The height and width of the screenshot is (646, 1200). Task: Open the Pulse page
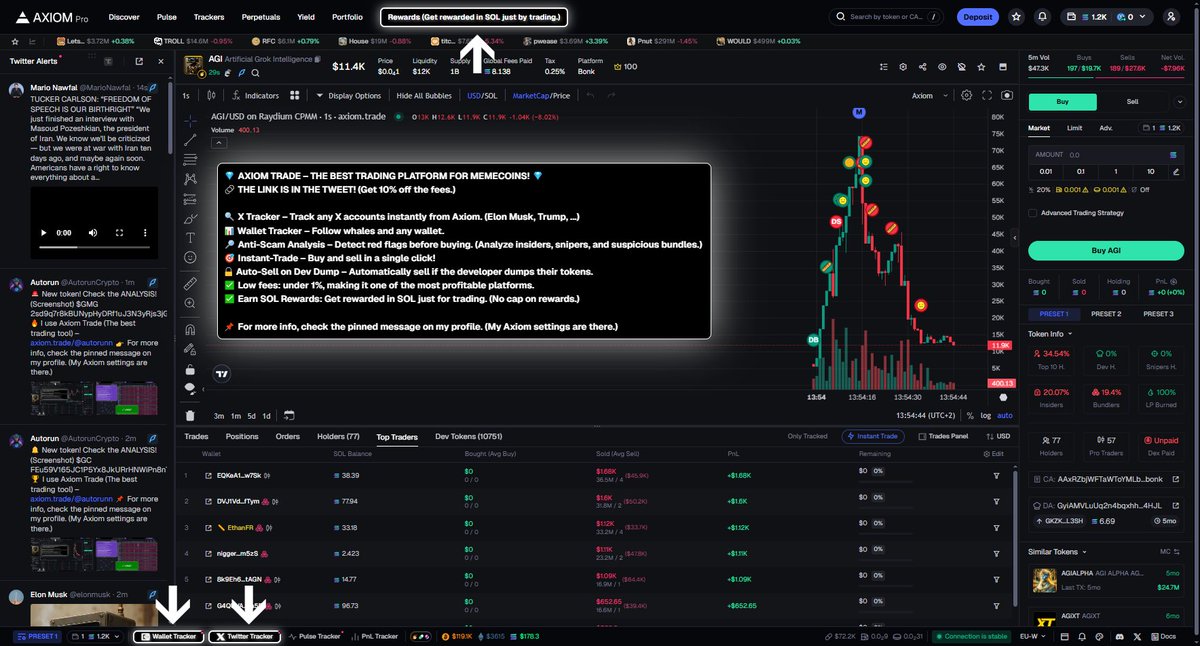coord(167,17)
